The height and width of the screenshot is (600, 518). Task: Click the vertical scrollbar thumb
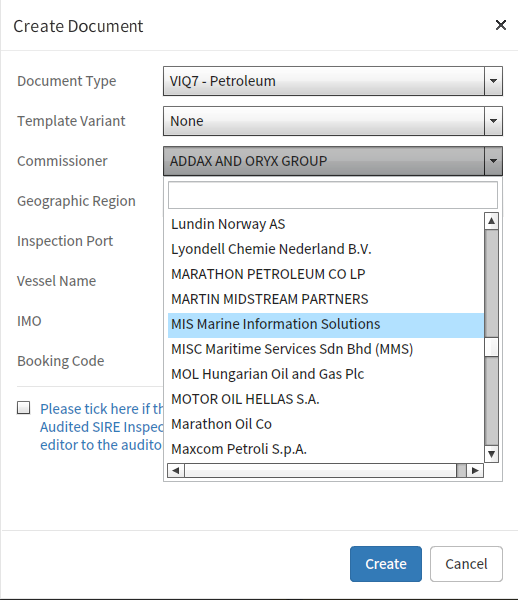(x=491, y=347)
